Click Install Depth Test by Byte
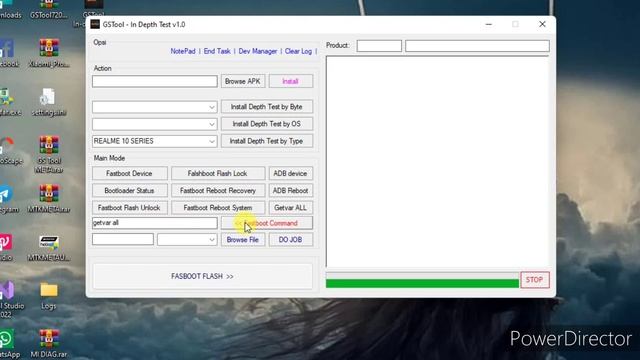 click(267, 107)
